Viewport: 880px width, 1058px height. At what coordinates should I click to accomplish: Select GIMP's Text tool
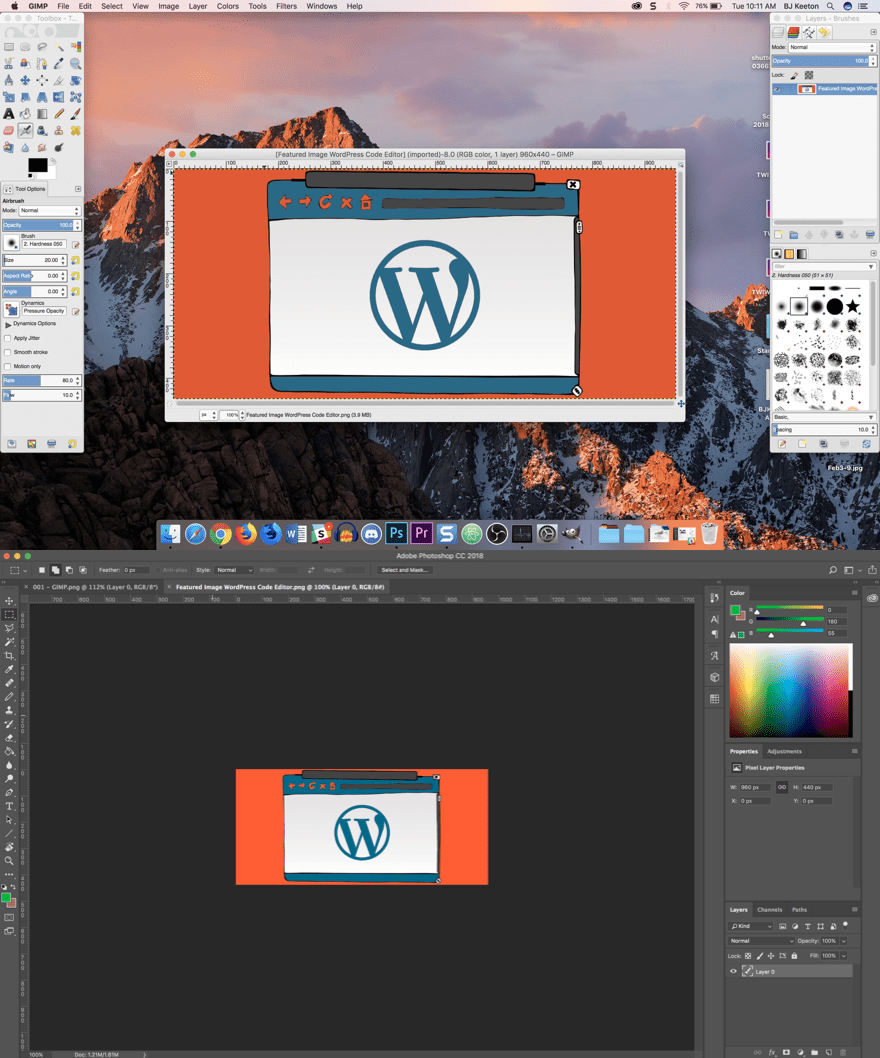[9, 114]
